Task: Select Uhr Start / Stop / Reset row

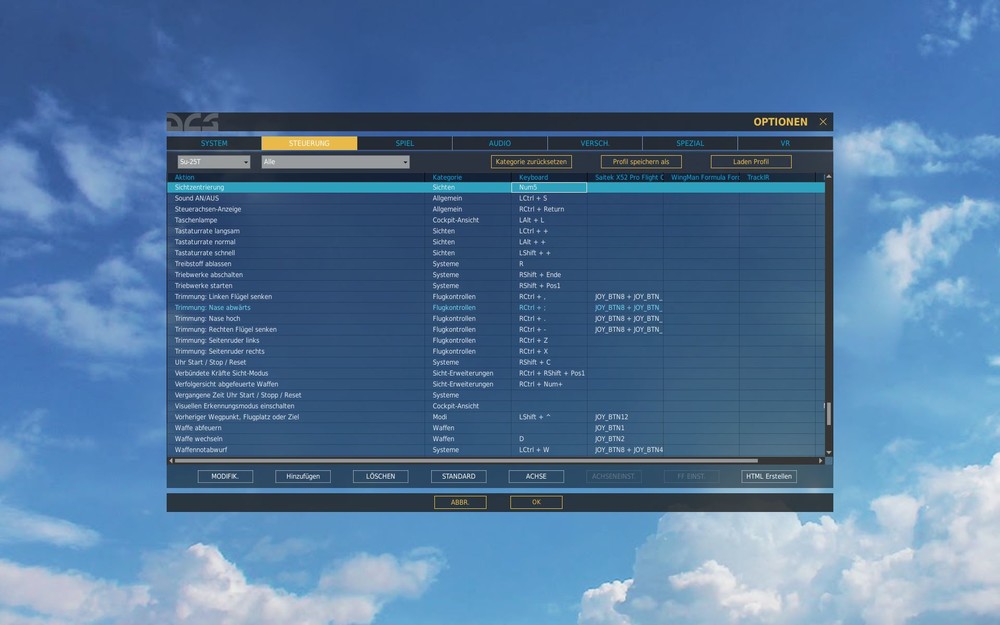Action: point(496,362)
